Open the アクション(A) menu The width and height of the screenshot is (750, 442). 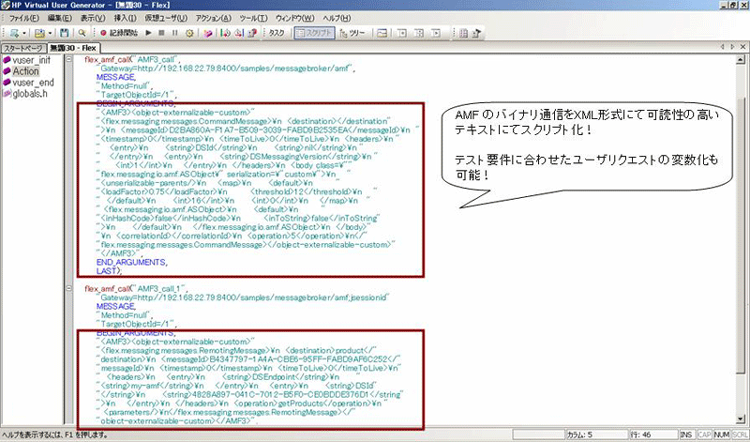tap(213, 18)
